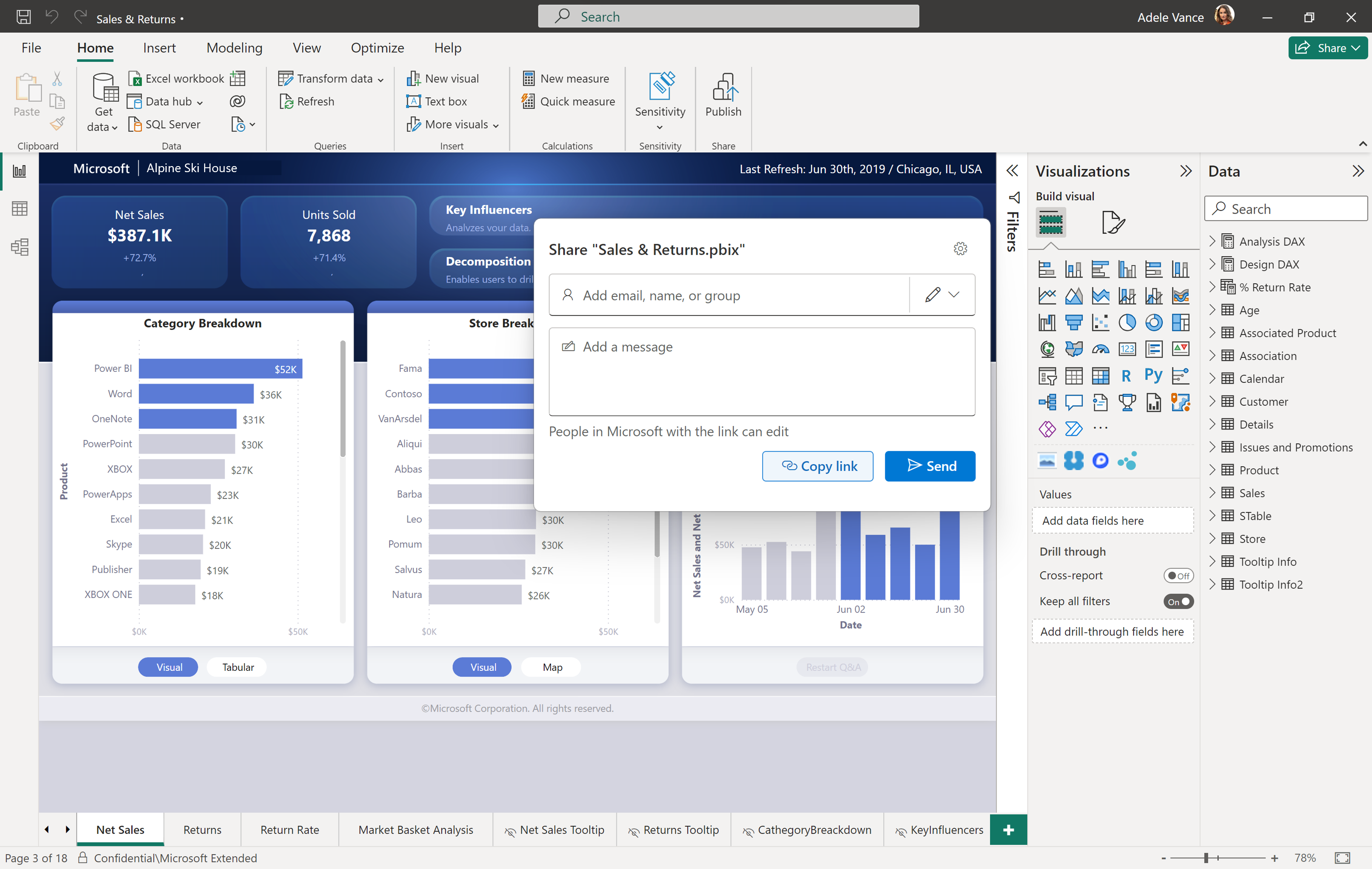Click the Copy link button

817,466
